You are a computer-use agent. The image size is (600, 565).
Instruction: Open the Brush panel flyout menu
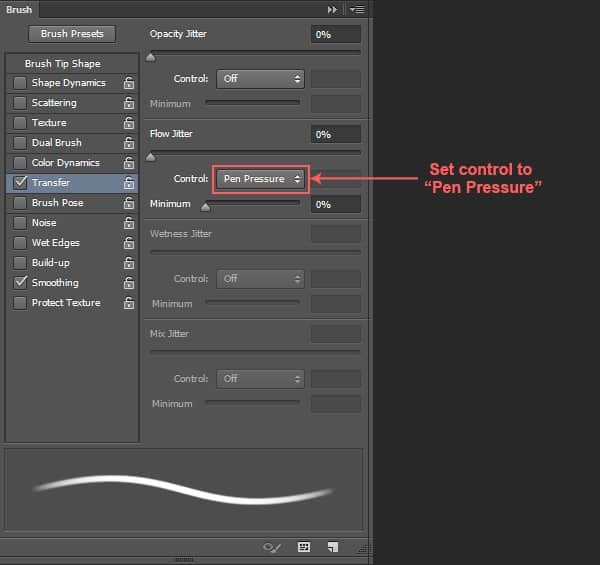pyautogui.click(x=357, y=10)
